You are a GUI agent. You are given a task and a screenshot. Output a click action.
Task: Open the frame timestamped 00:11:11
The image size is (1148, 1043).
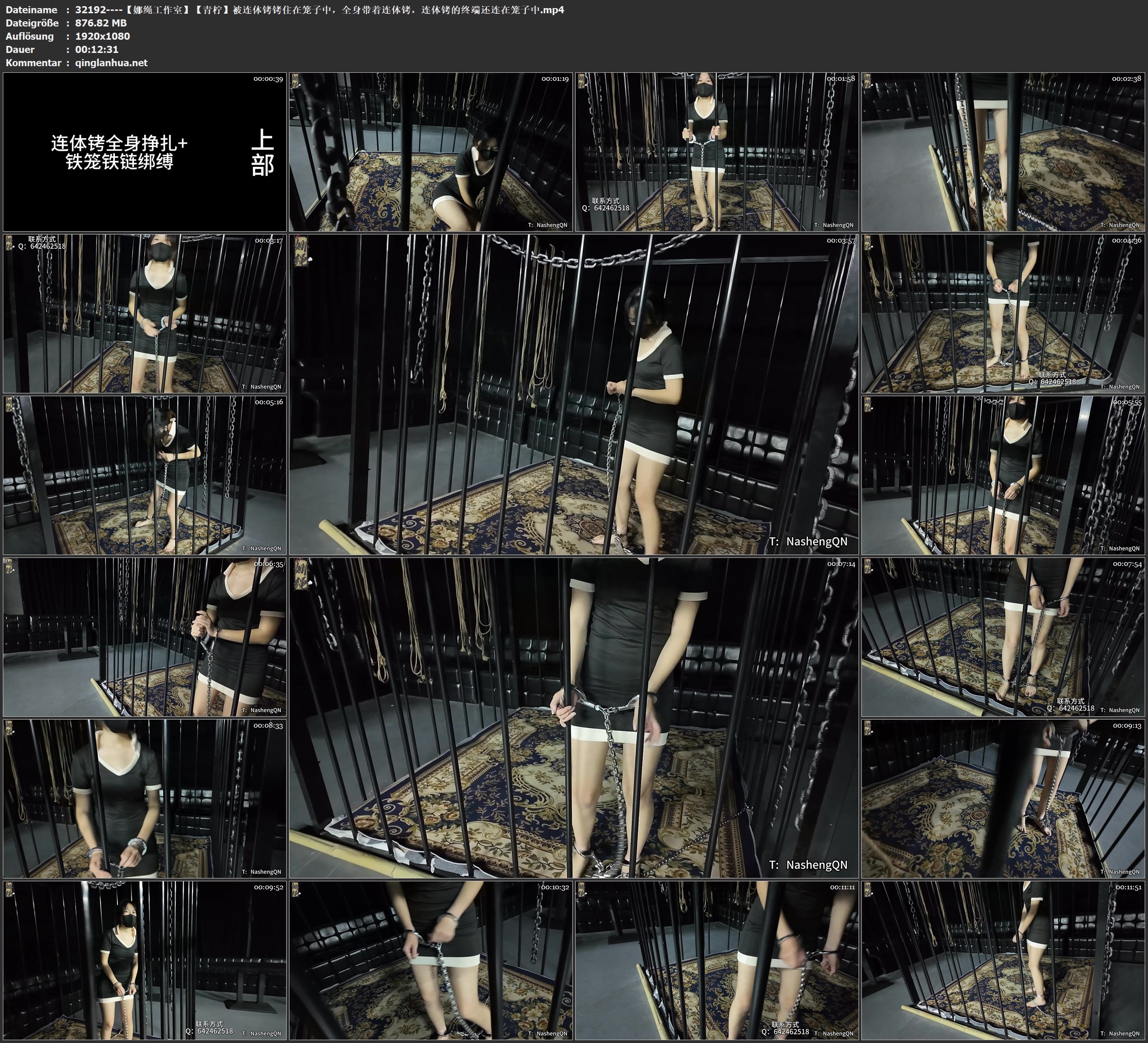pos(716,960)
